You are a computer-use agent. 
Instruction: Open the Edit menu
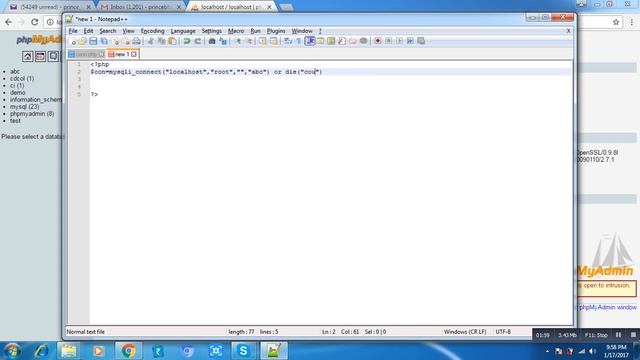click(x=88, y=31)
